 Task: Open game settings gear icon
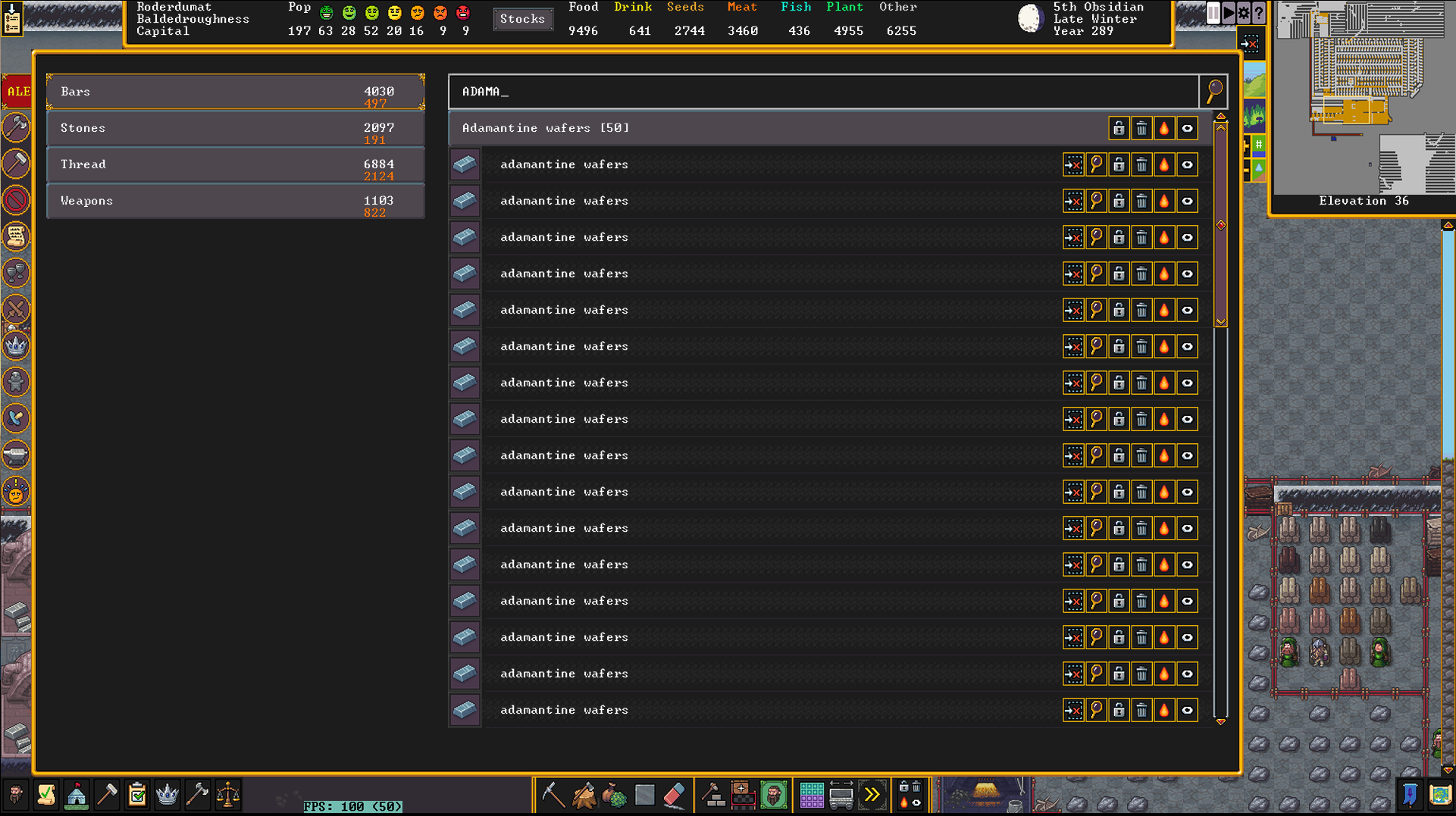point(1244,13)
